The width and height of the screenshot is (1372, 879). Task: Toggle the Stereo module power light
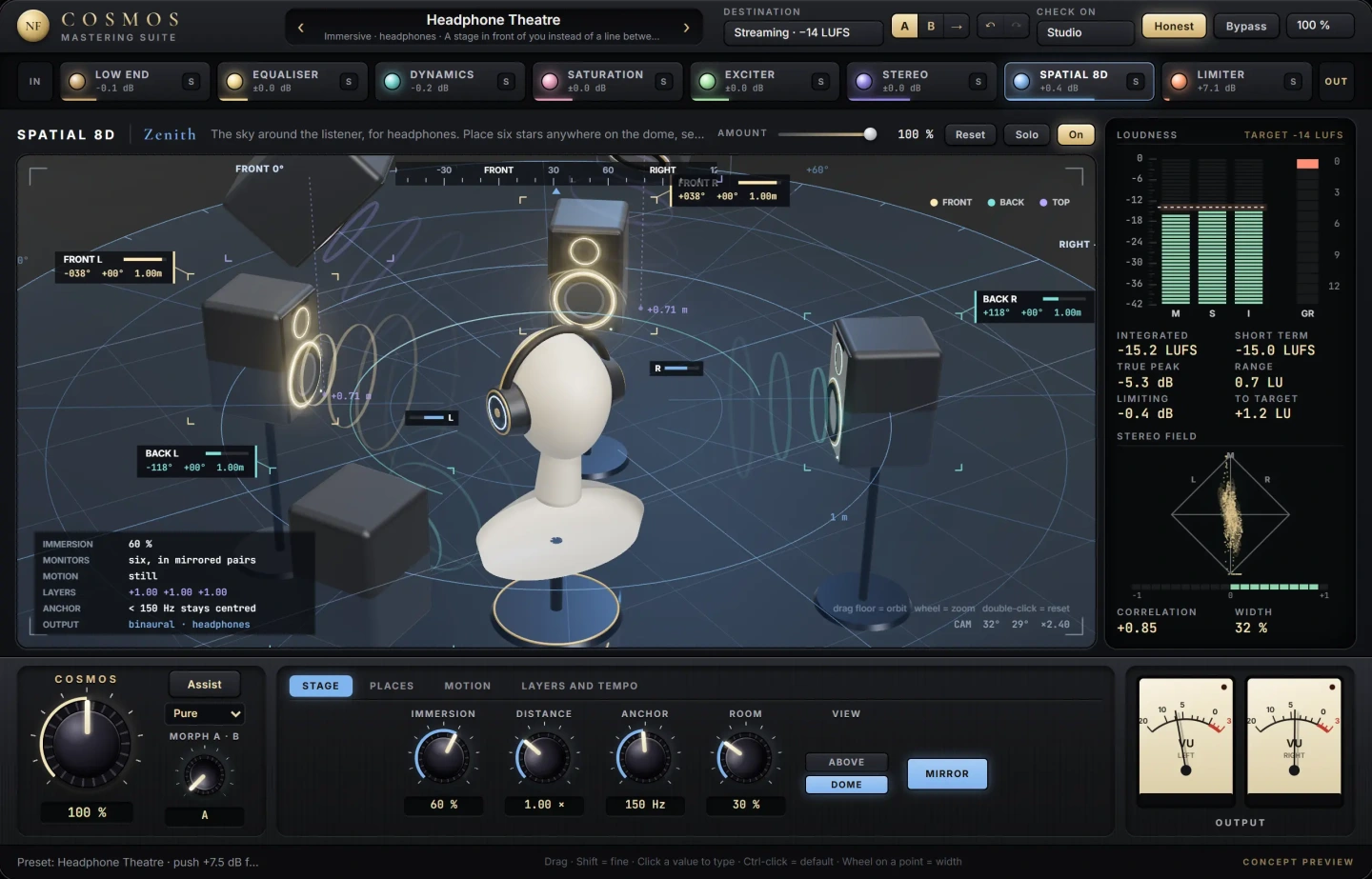click(864, 82)
